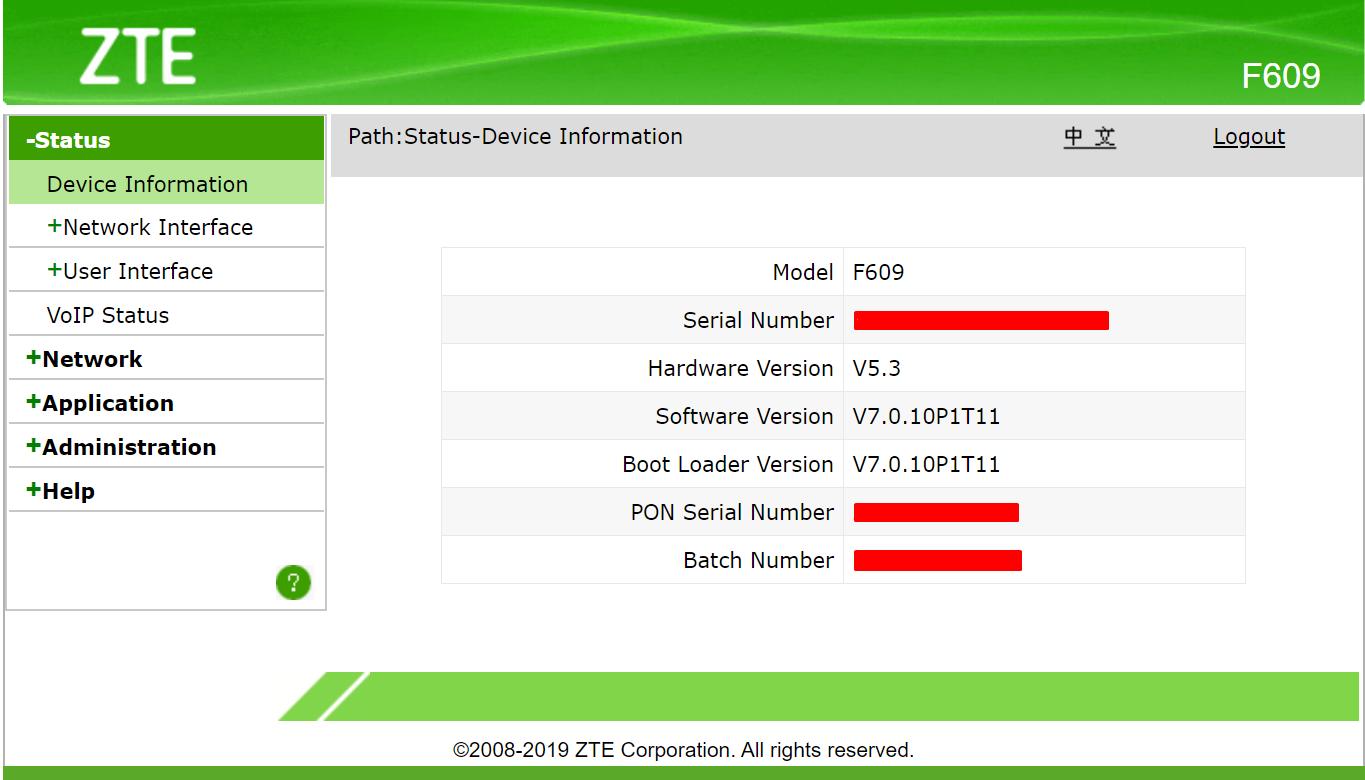The image size is (1365, 780).
Task: Click the ZTE logo in header
Action: tap(138, 58)
